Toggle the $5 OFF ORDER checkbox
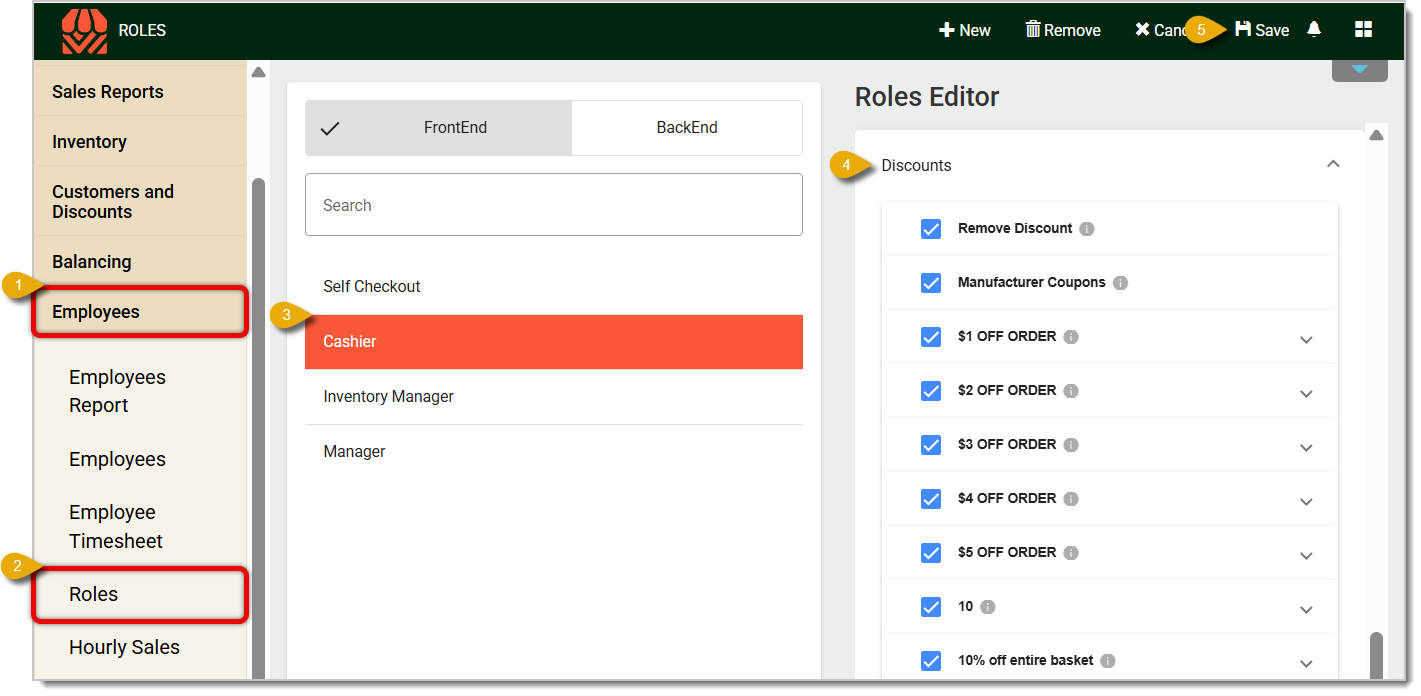Image resolution: width=1421 pixels, height=696 pixels. click(x=931, y=553)
